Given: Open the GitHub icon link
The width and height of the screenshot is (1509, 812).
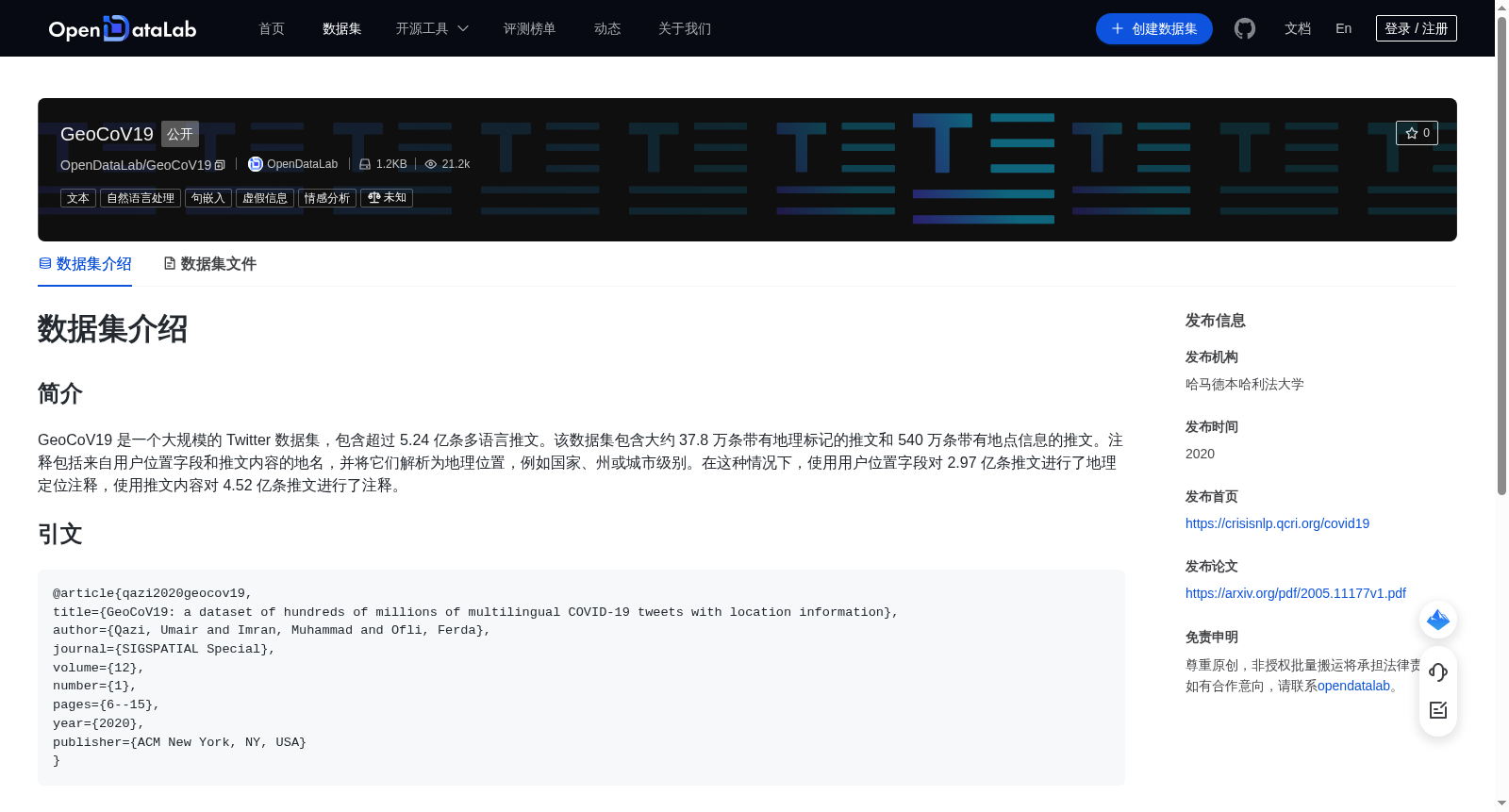Looking at the screenshot, I should point(1245,28).
